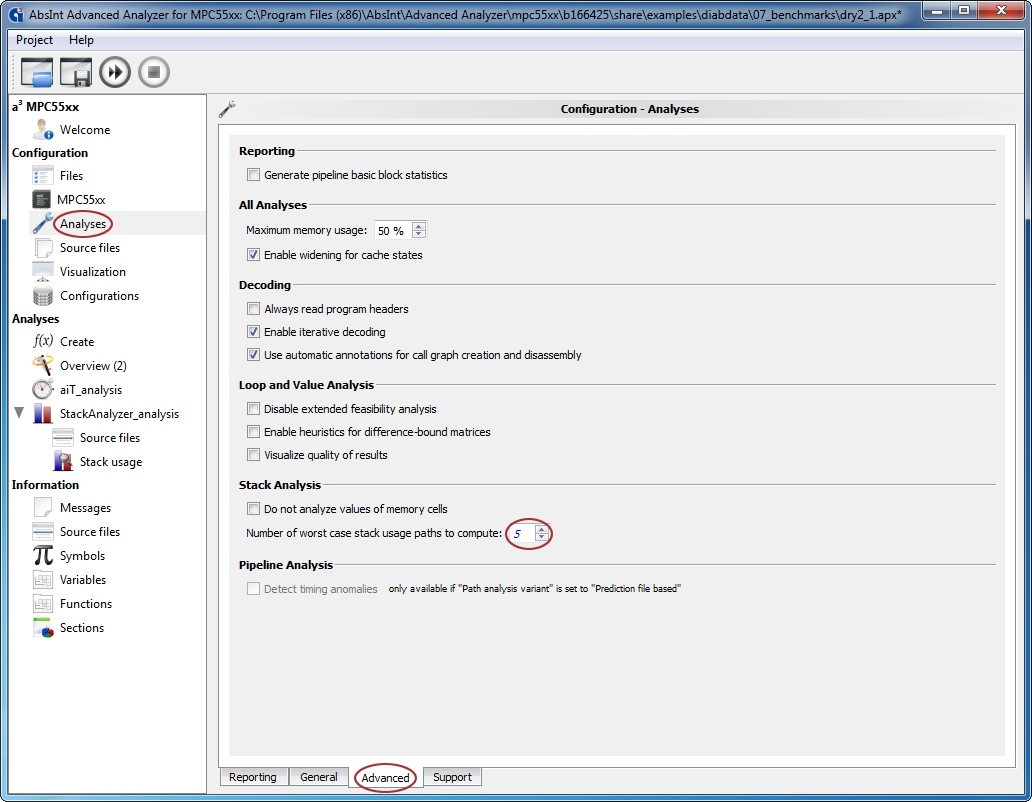Open Welcome page in sidebar

85,130
